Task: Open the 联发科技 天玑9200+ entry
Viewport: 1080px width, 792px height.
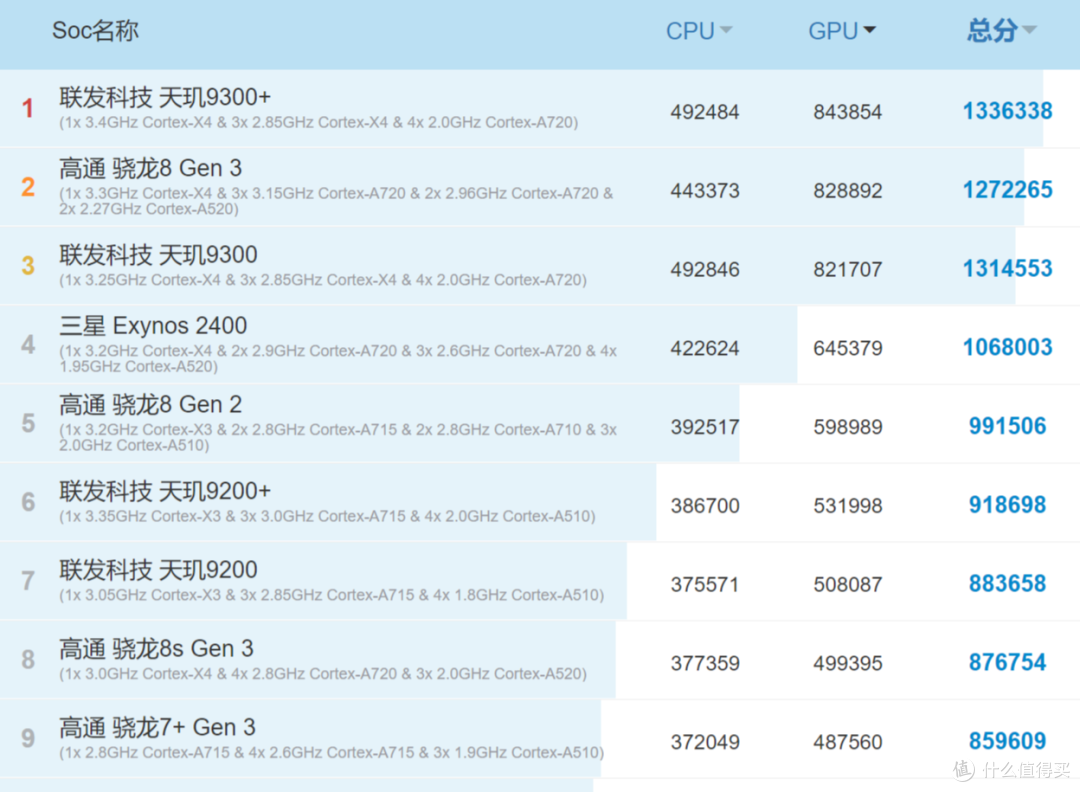Action: click(165, 492)
